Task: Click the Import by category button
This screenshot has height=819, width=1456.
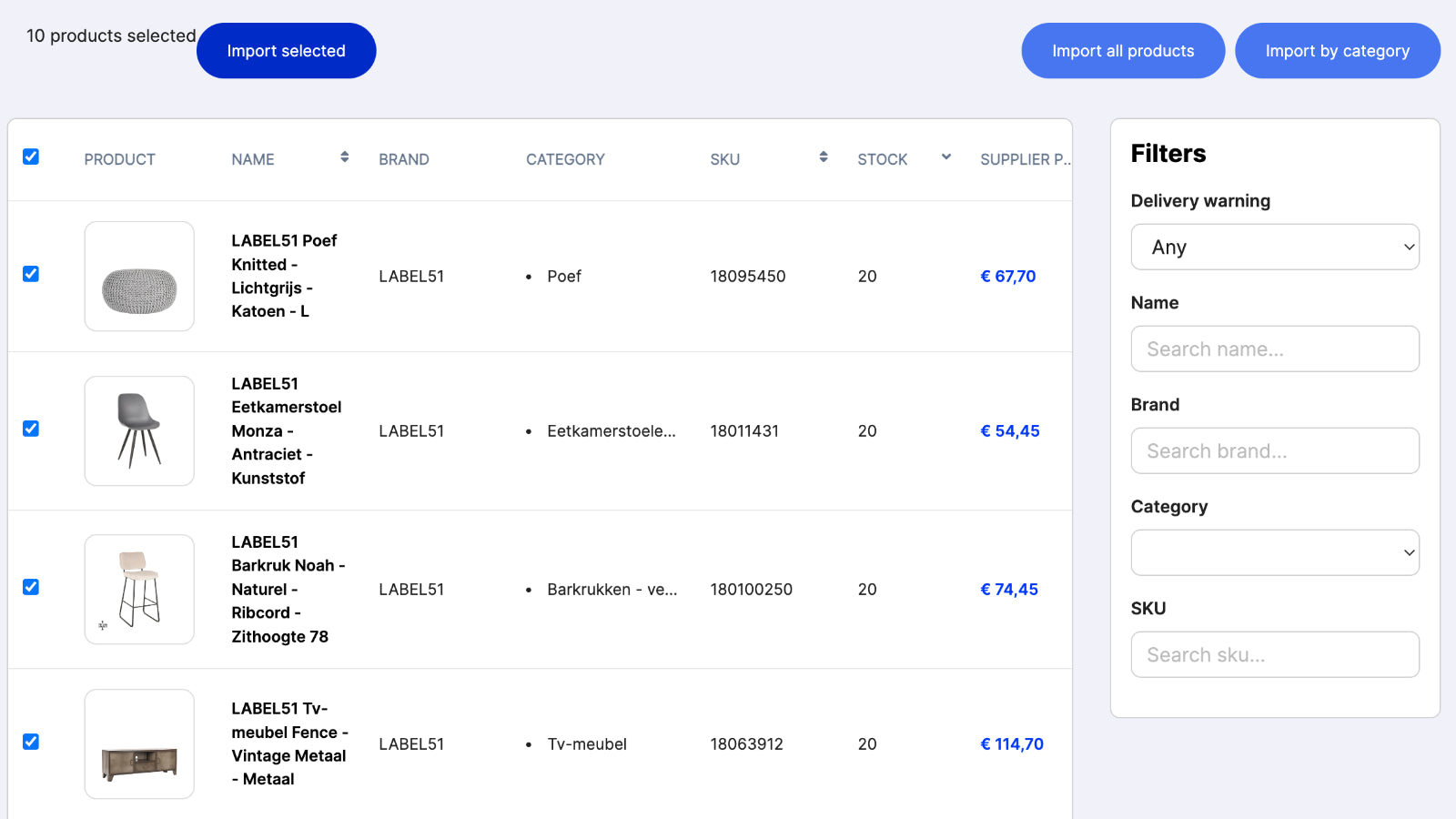Action: [x=1338, y=51]
